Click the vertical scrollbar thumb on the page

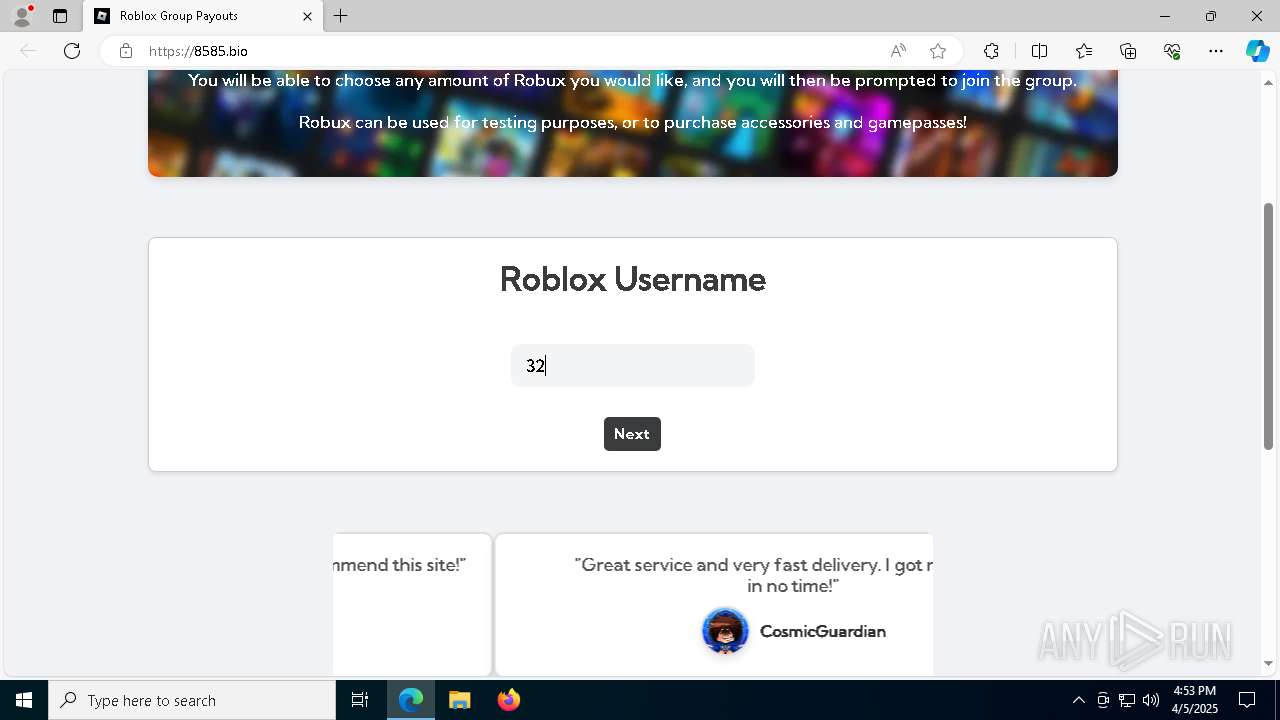(x=1268, y=326)
